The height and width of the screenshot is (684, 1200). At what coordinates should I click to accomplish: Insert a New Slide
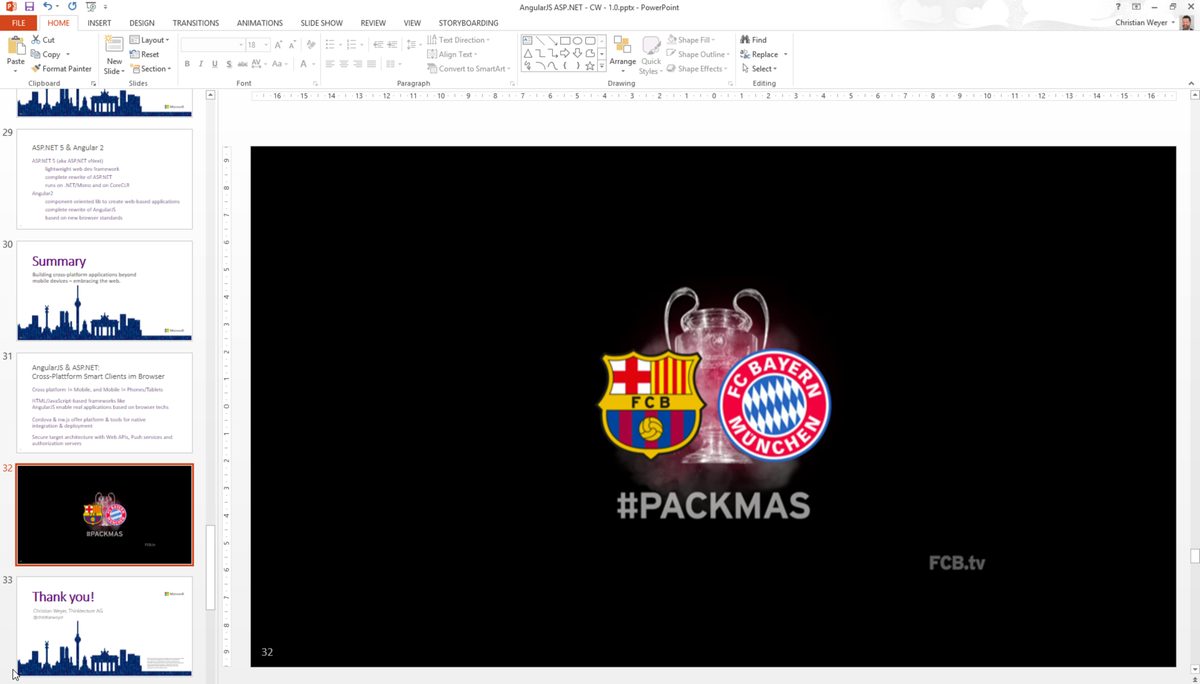tap(114, 55)
